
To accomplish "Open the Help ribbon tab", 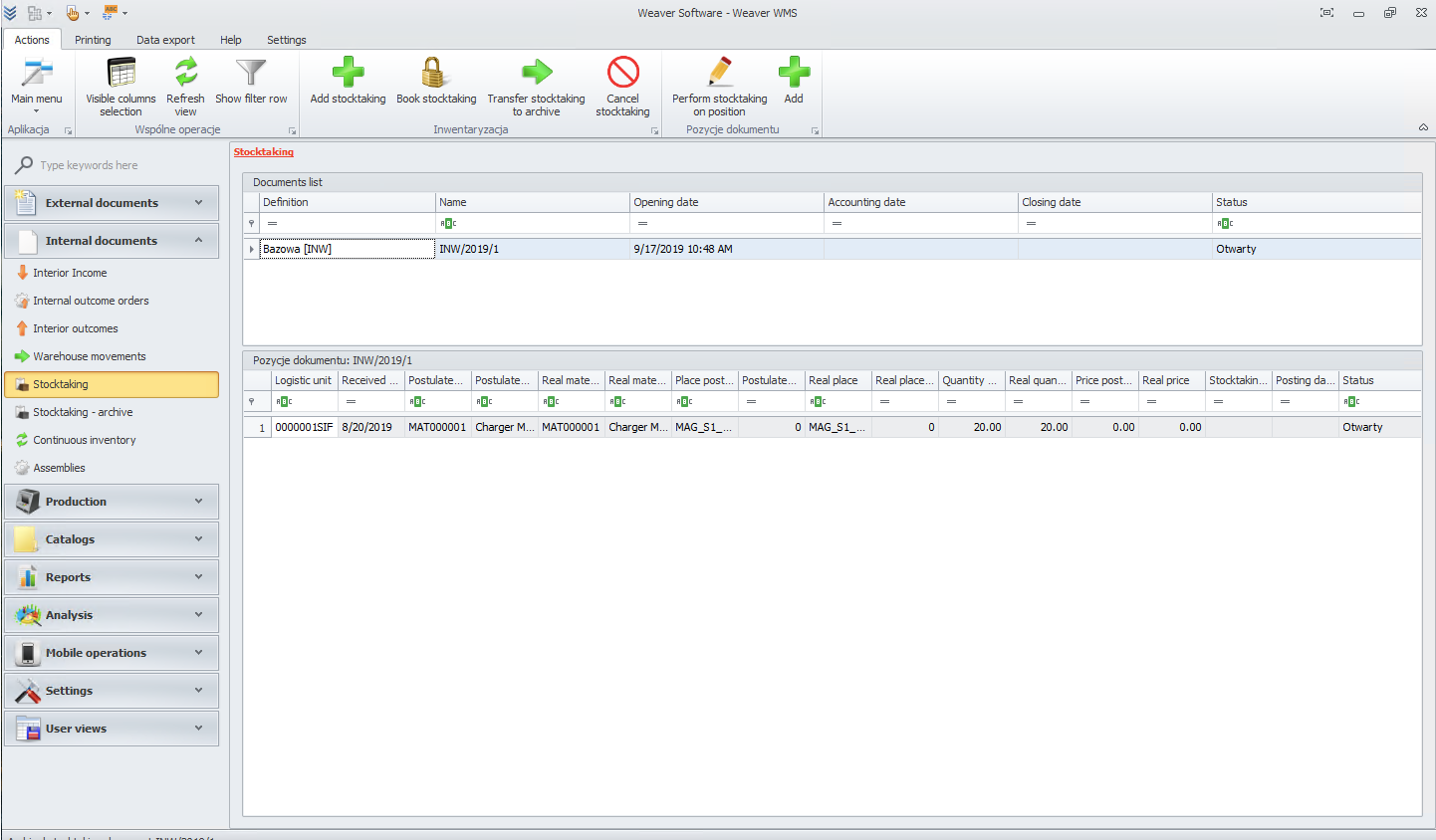I will pos(231,40).
